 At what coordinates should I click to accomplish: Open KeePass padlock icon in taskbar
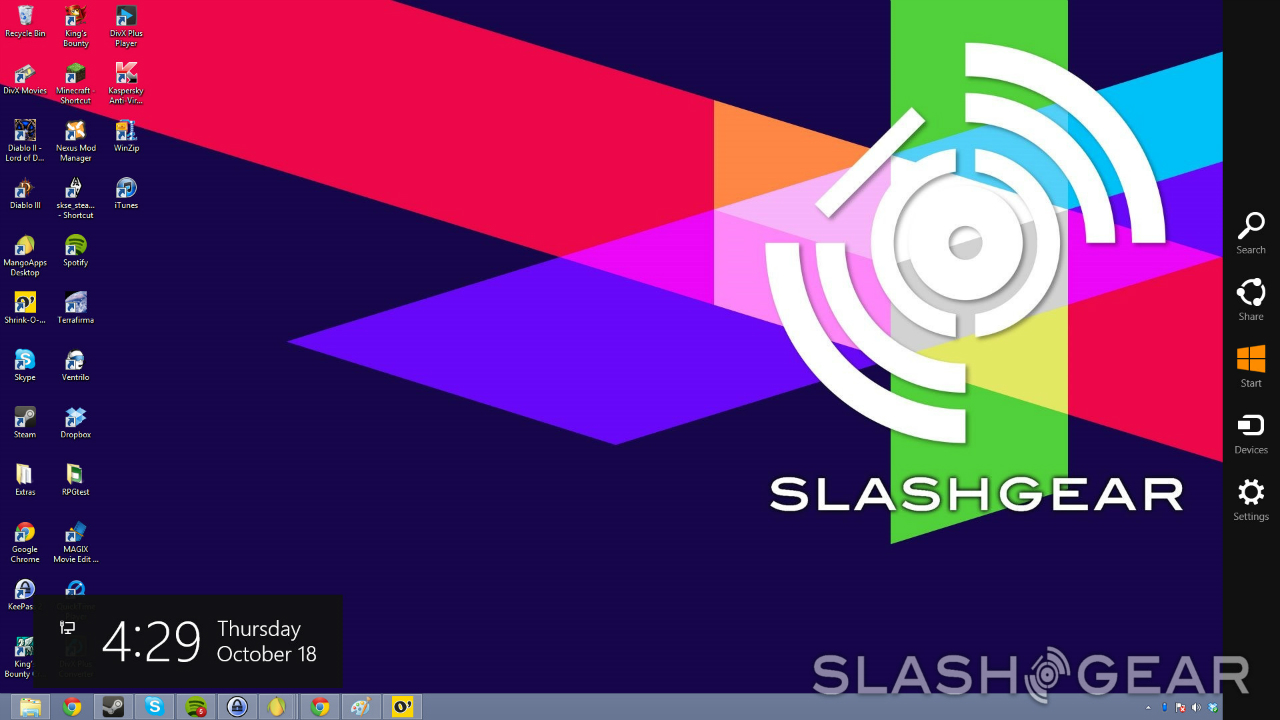(x=237, y=707)
